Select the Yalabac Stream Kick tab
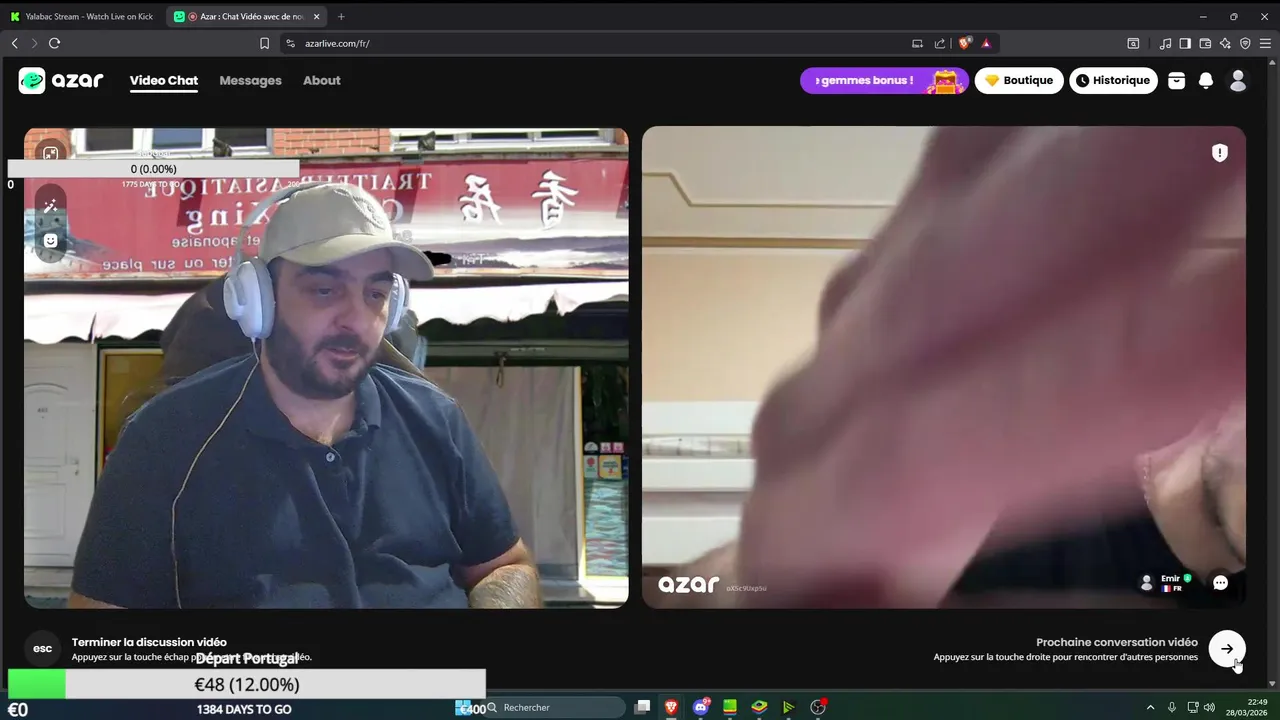This screenshot has height=720, width=1280. (x=83, y=16)
